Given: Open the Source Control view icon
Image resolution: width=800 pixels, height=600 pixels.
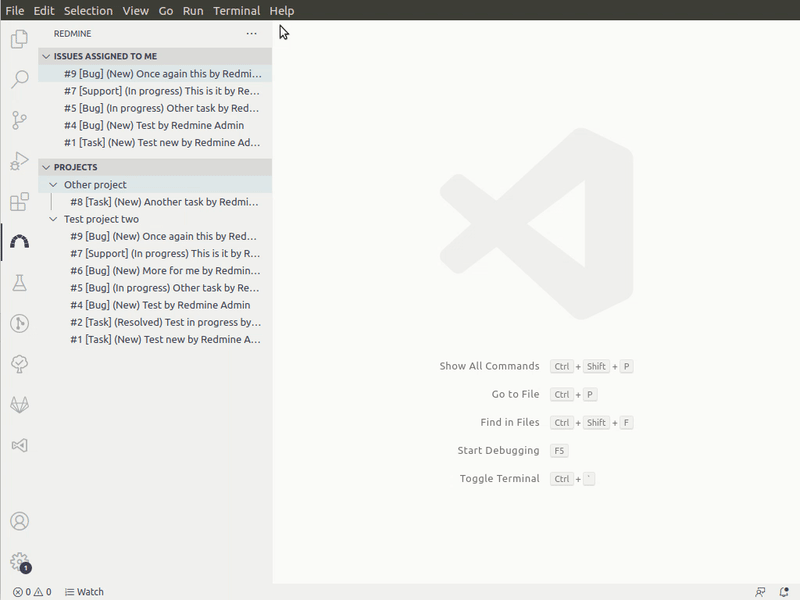Looking at the screenshot, I should click(x=19, y=120).
